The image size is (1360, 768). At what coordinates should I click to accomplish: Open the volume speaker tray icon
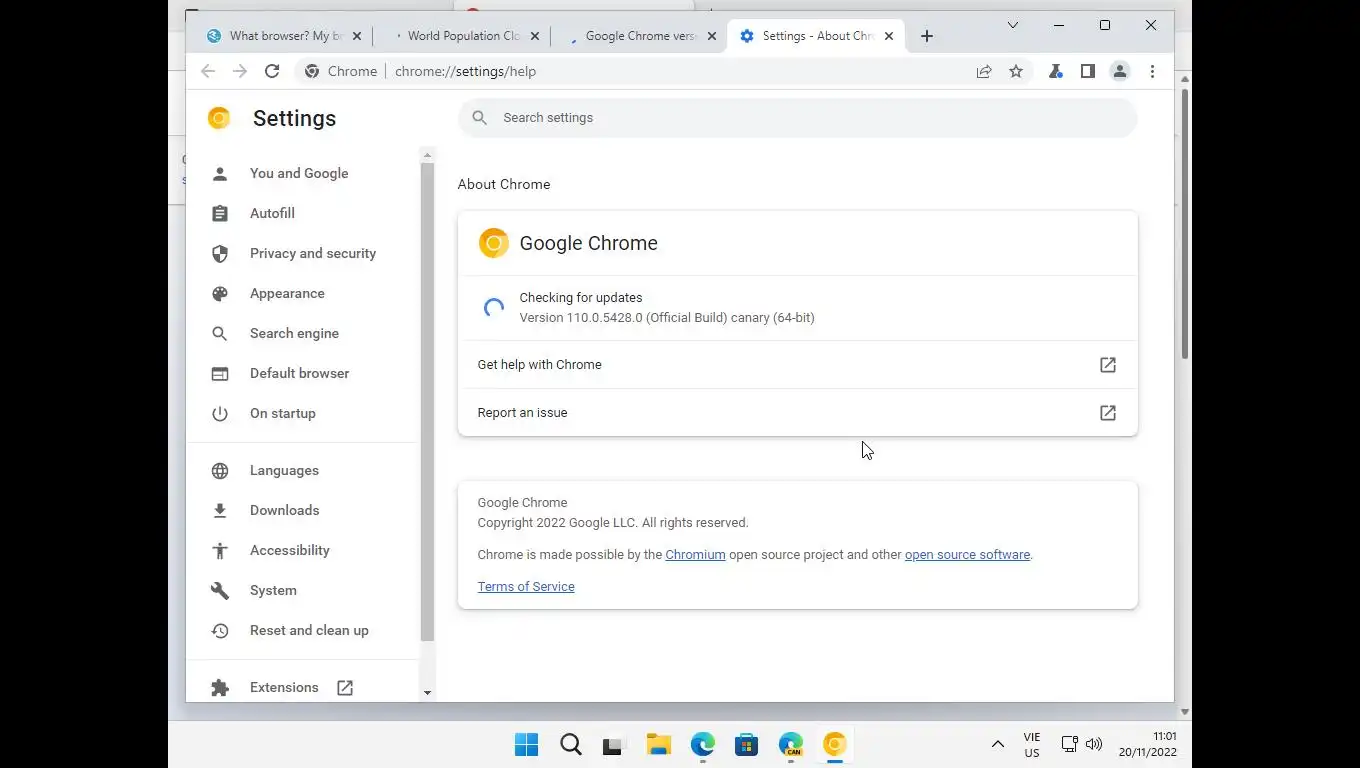coord(1094,744)
